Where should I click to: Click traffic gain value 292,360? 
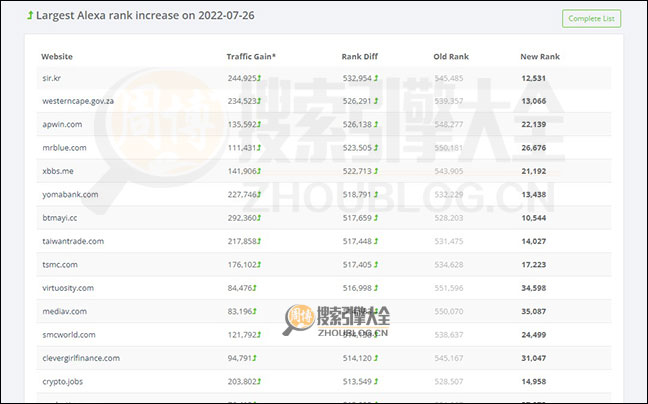click(242, 218)
